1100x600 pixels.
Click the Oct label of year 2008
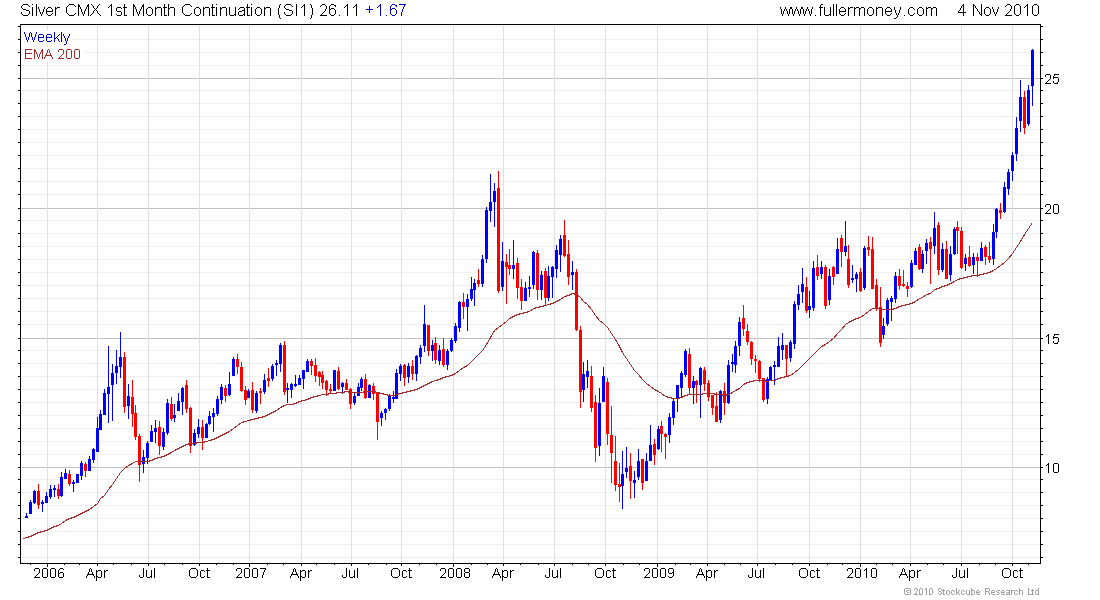click(x=605, y=573)
